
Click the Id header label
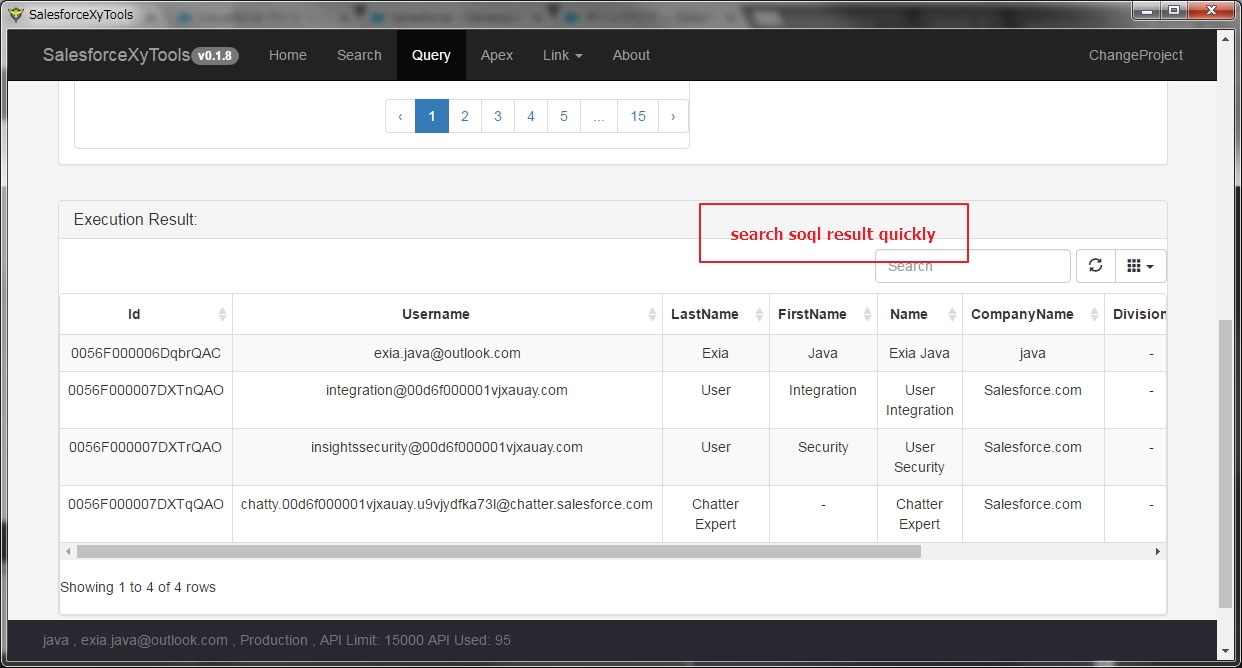tap(134, 314)
